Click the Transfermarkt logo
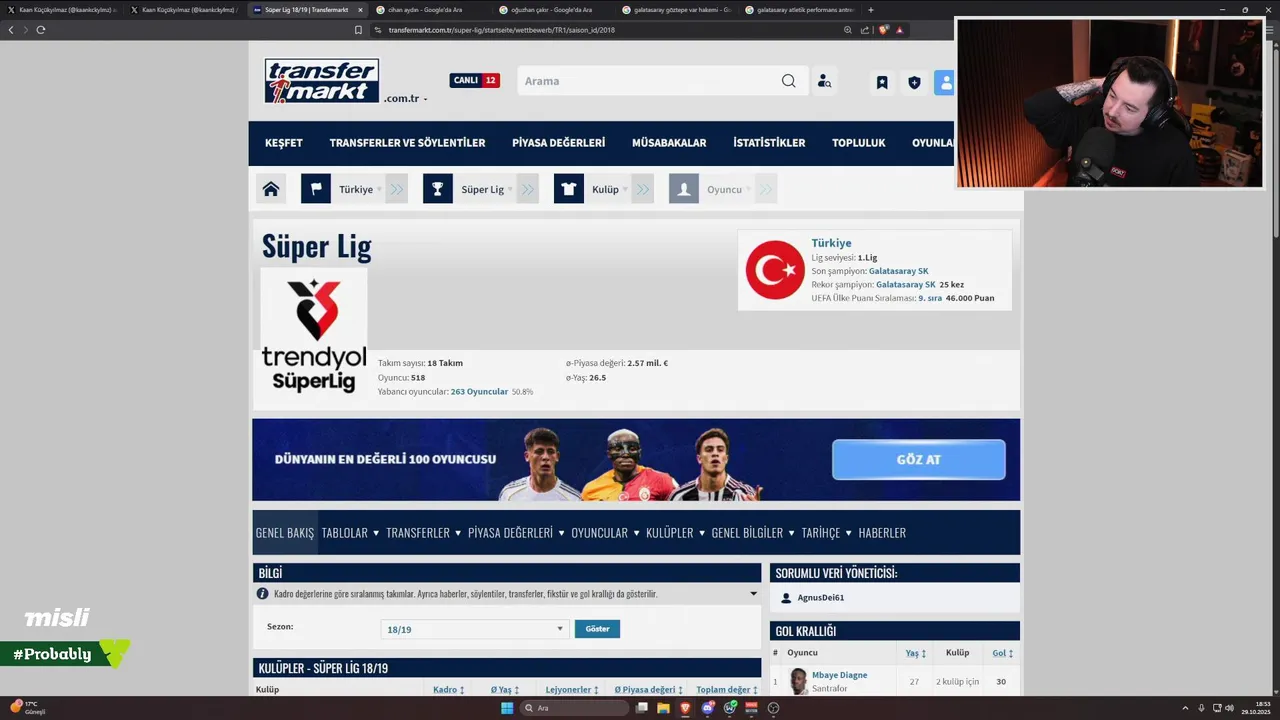Viewport: 1280px width, 720px height. click(x=322, y=81)
